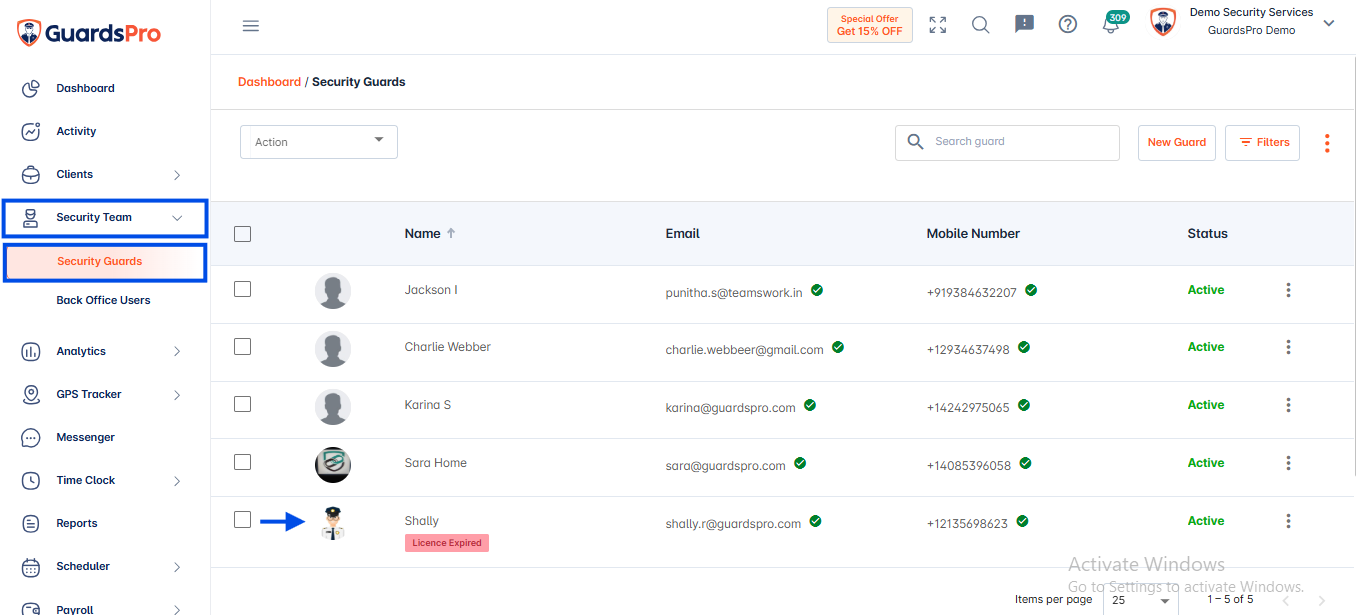This screenshot has width=1356, height=615.
Task: Collapse the Security Team chevron
Action: click(177, 218)
